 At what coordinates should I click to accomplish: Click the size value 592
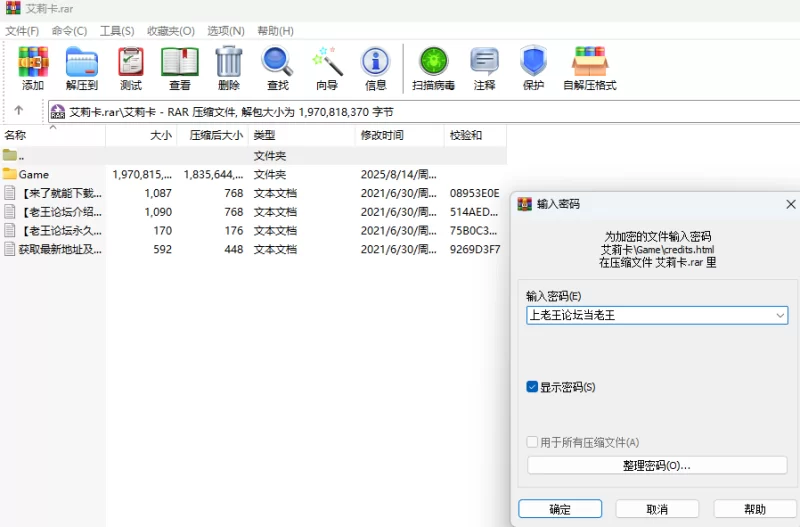(x=163, y=249)
